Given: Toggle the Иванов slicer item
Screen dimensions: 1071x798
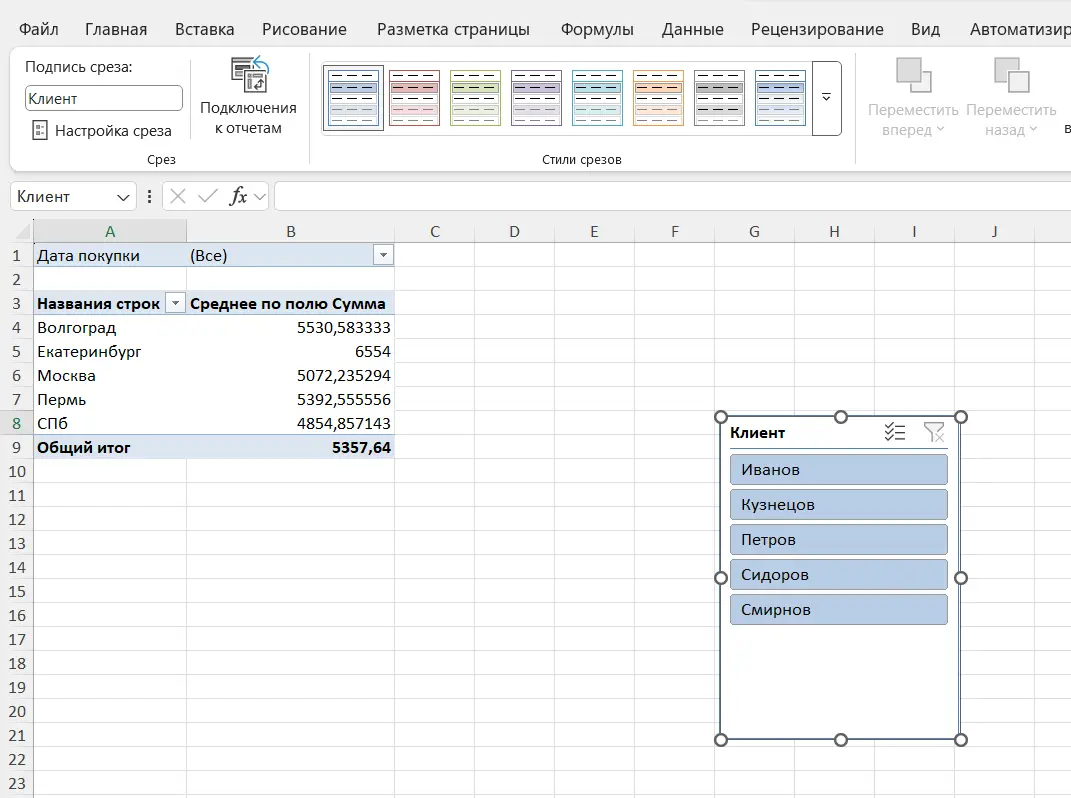Looking at the screenshot, I should pos(838,469).
